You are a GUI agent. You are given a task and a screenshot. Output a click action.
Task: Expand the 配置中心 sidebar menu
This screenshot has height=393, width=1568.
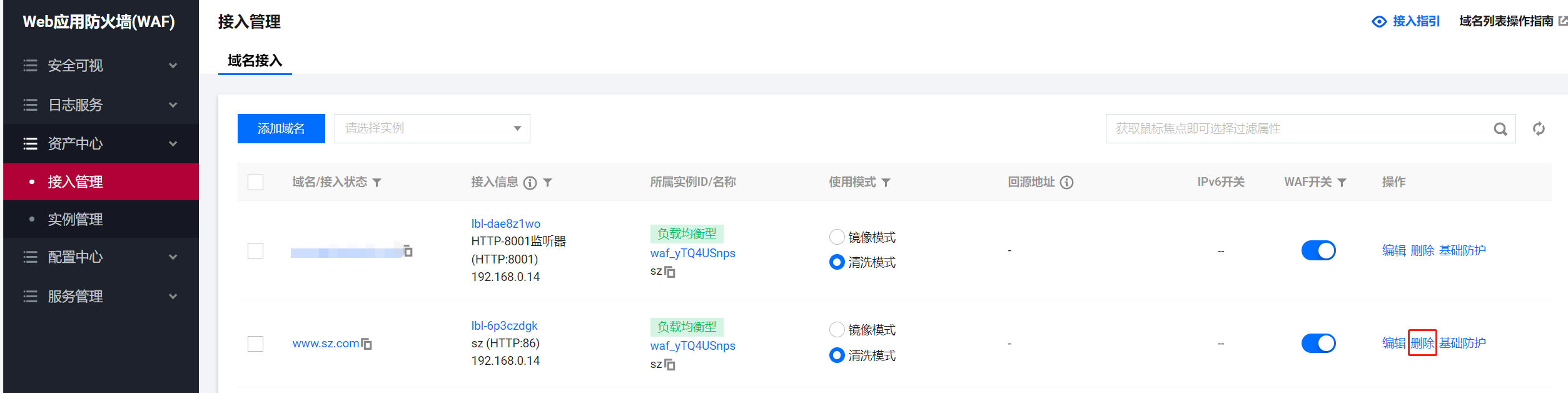pyautogui.click(x=100, y=257)
